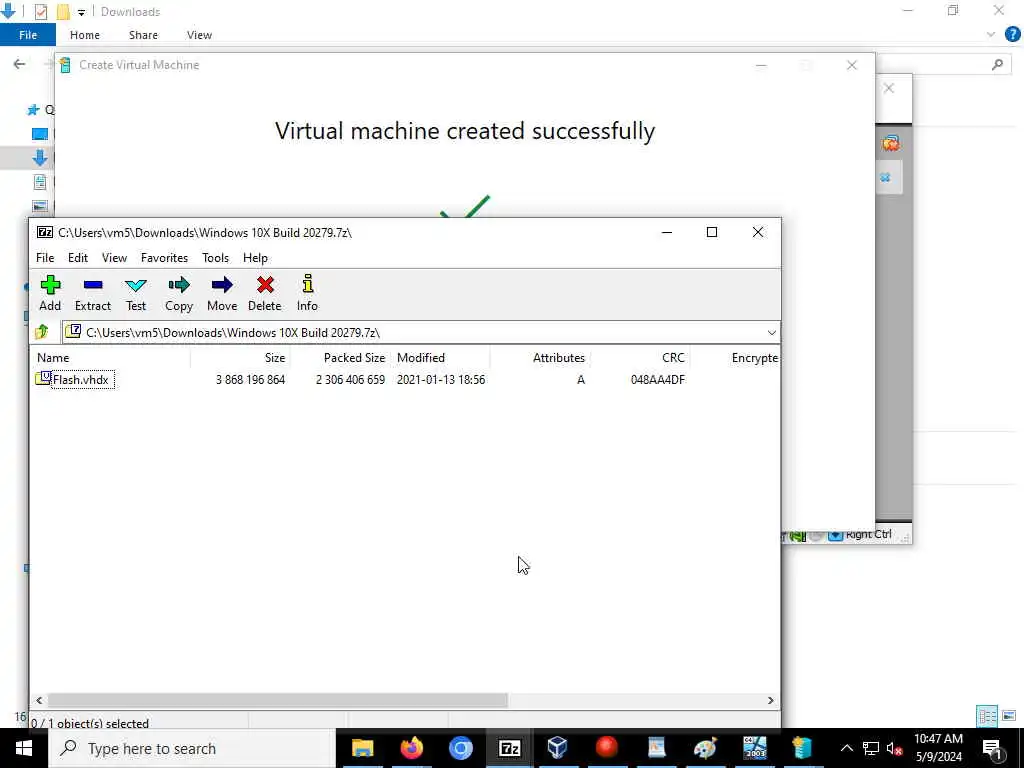Launch Firefox from the taskbar
The image size is (1024, 768).
pos(411,748)
